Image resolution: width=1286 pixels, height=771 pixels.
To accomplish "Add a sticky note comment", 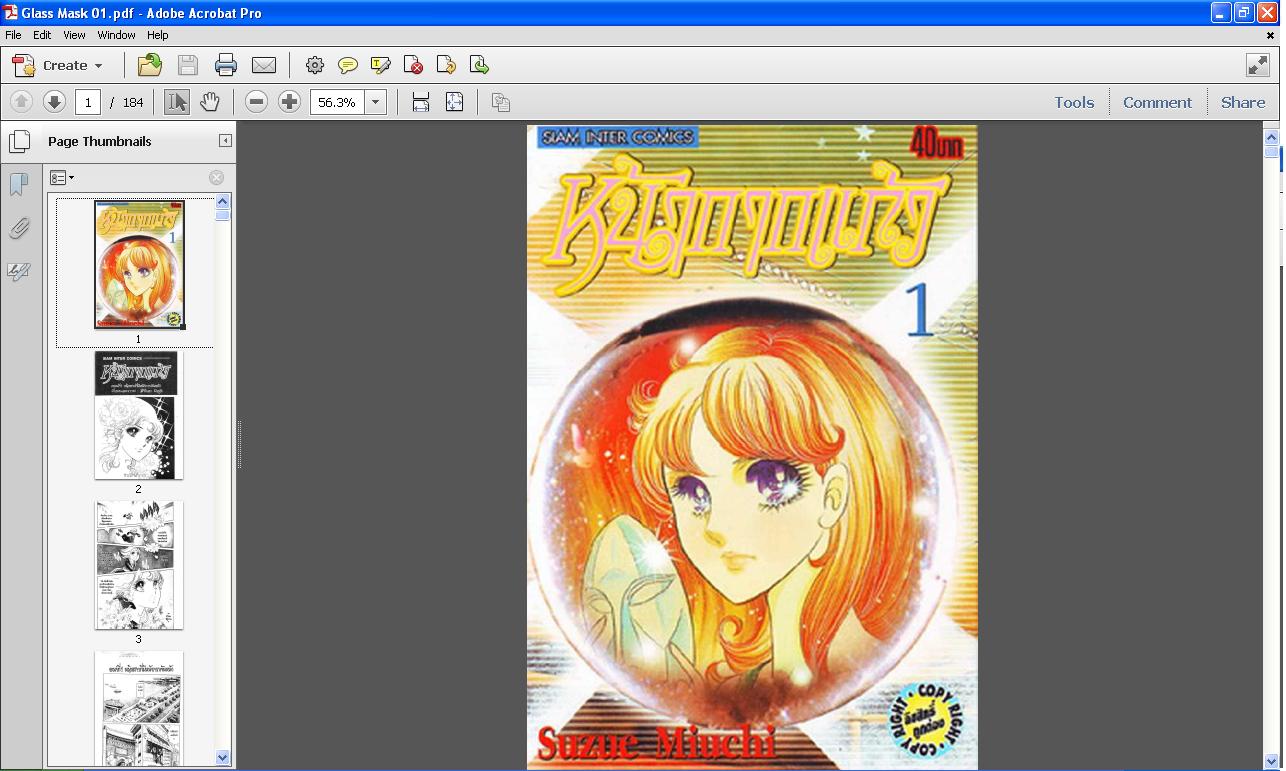I will click(347, 65).
